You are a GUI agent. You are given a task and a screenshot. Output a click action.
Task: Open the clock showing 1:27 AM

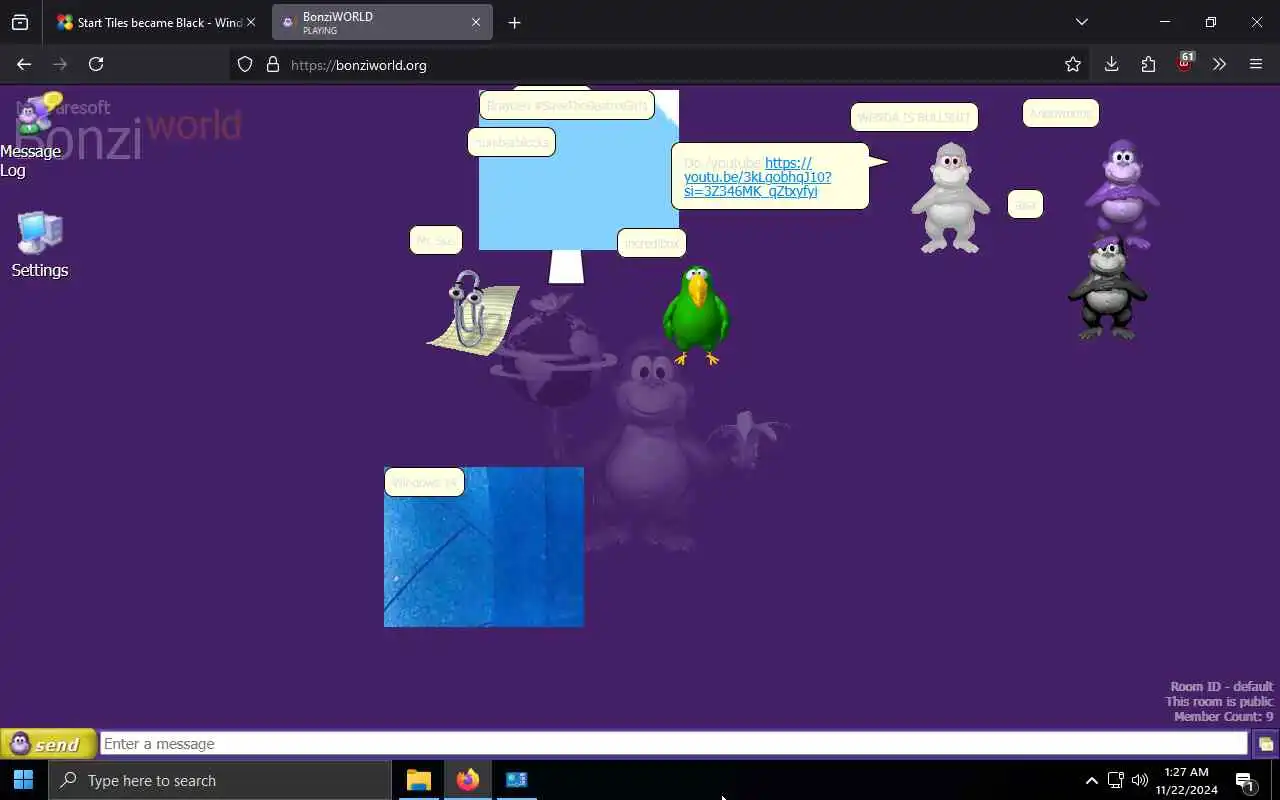pyautogui.click(x=1186, y=780)
